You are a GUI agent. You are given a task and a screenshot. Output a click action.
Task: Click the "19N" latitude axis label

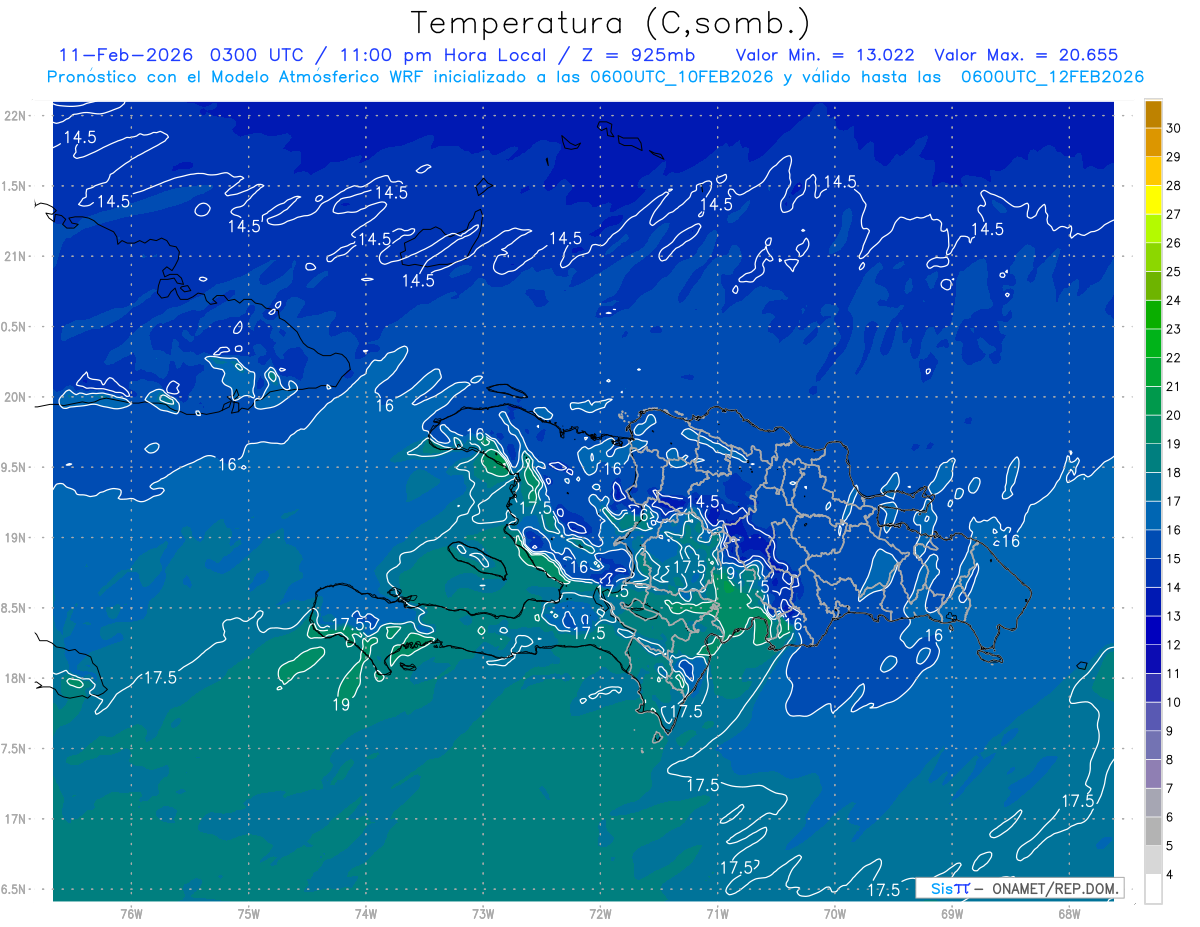pos(16,538)
